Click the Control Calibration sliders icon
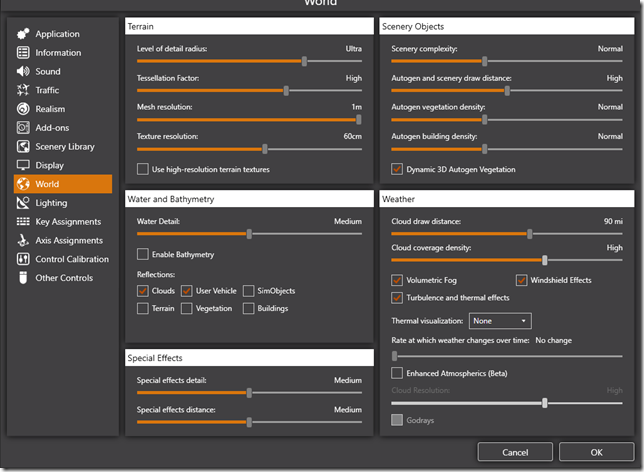Image resolution: width=644 pixels, height=472 pixels. pyautogui.click(x=23, y=259)
